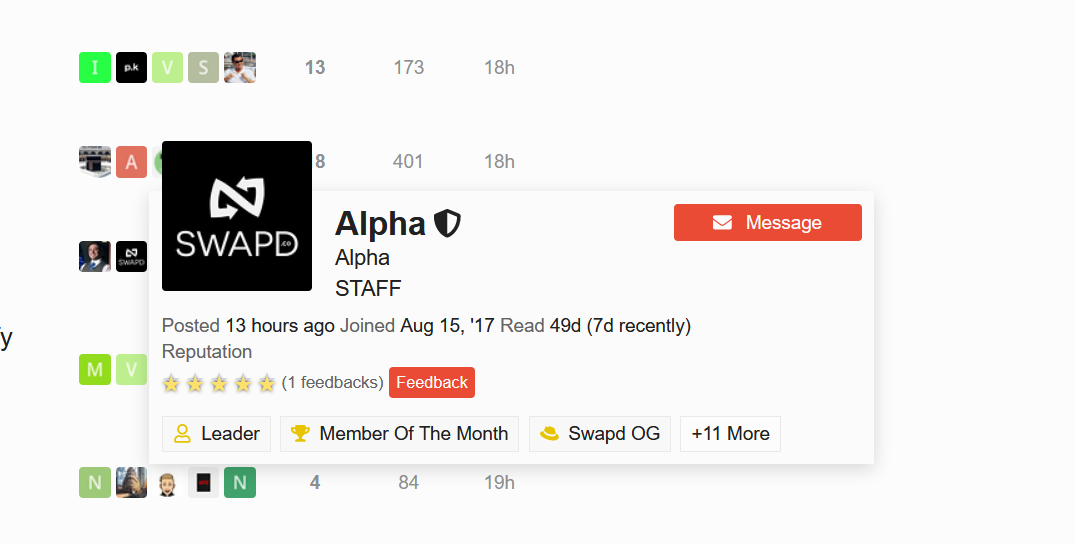Click the red Feedback button
Screen dimensions: 1075x544
pyautogui.click(x=432, y=382)
